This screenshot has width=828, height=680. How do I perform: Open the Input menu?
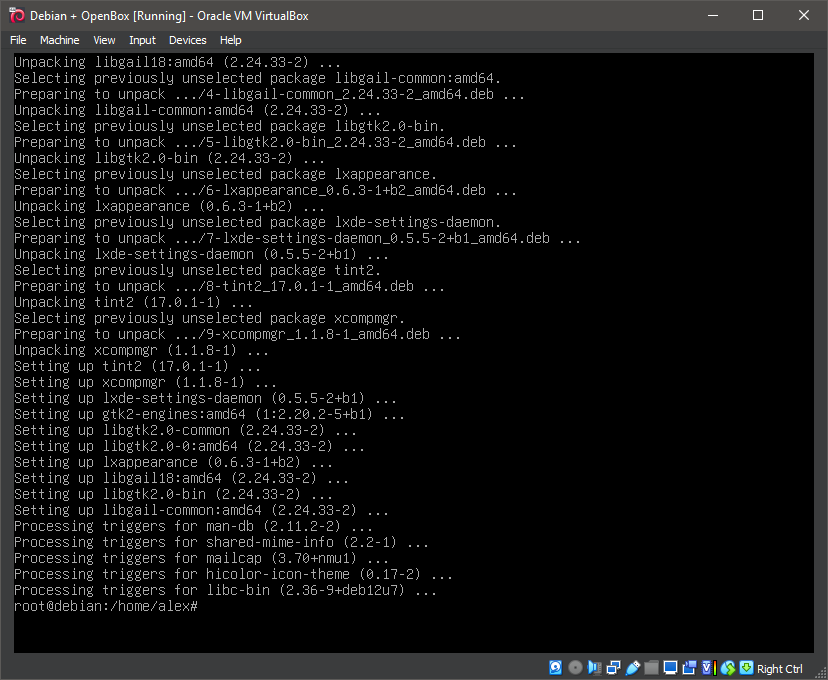pyautogui.click(x=142, y=40)
